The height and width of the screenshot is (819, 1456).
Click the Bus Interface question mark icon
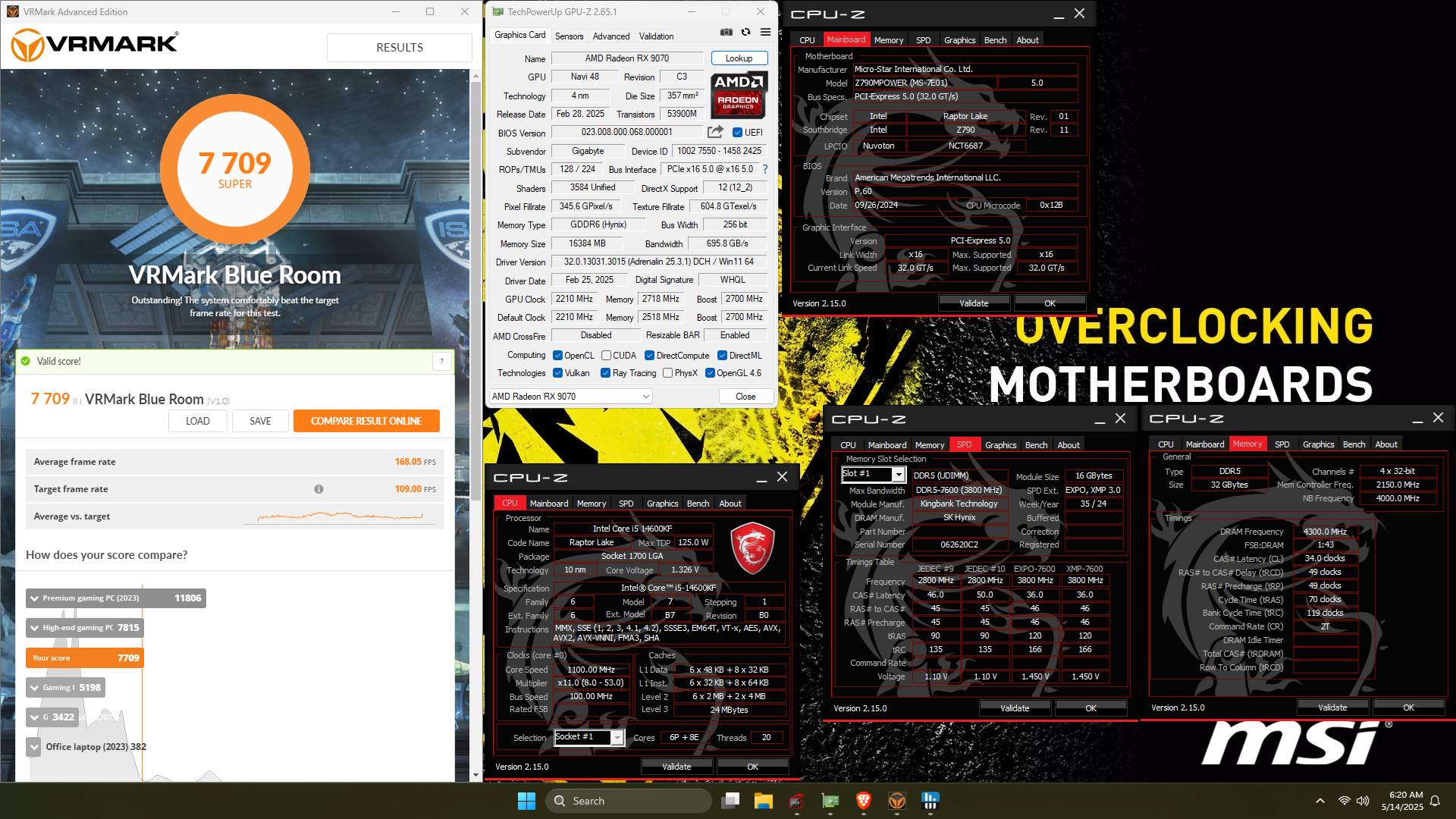765,170
